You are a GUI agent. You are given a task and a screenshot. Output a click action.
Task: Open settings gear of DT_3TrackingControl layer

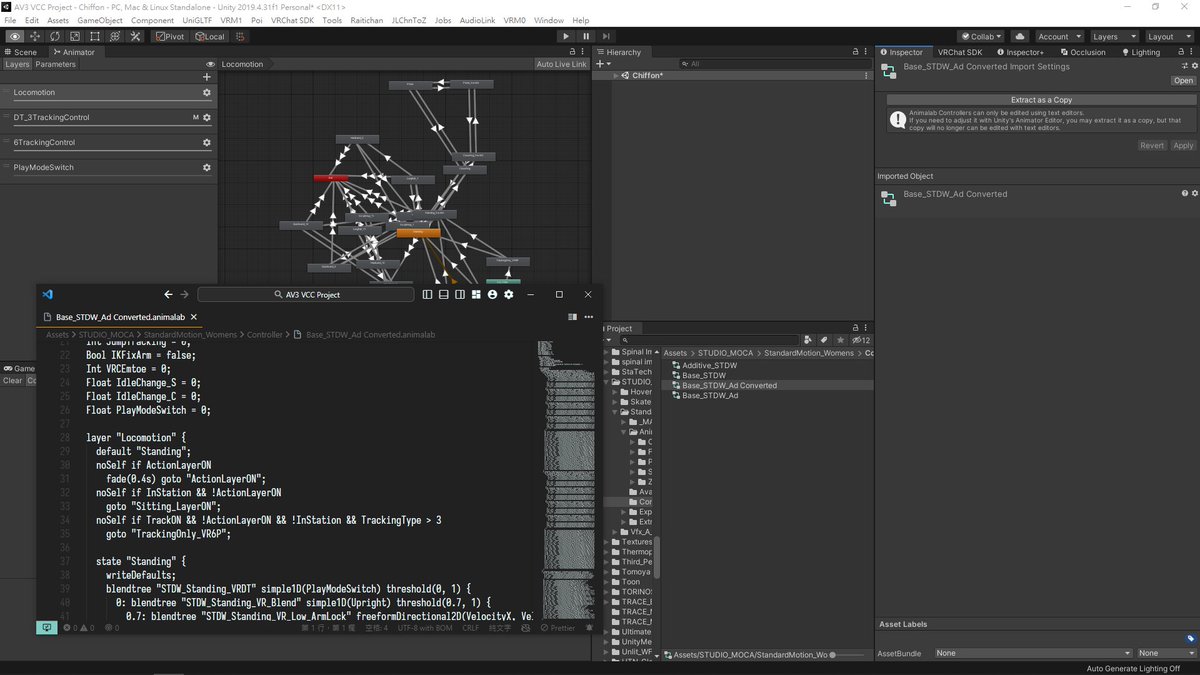tap(207, 117)
